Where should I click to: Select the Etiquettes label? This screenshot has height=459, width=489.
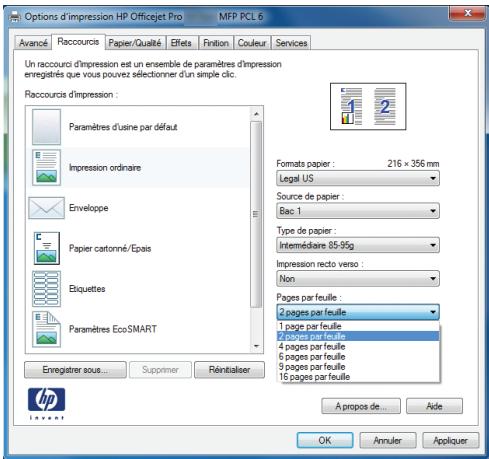pyautogui.click(x=87, y=289)
